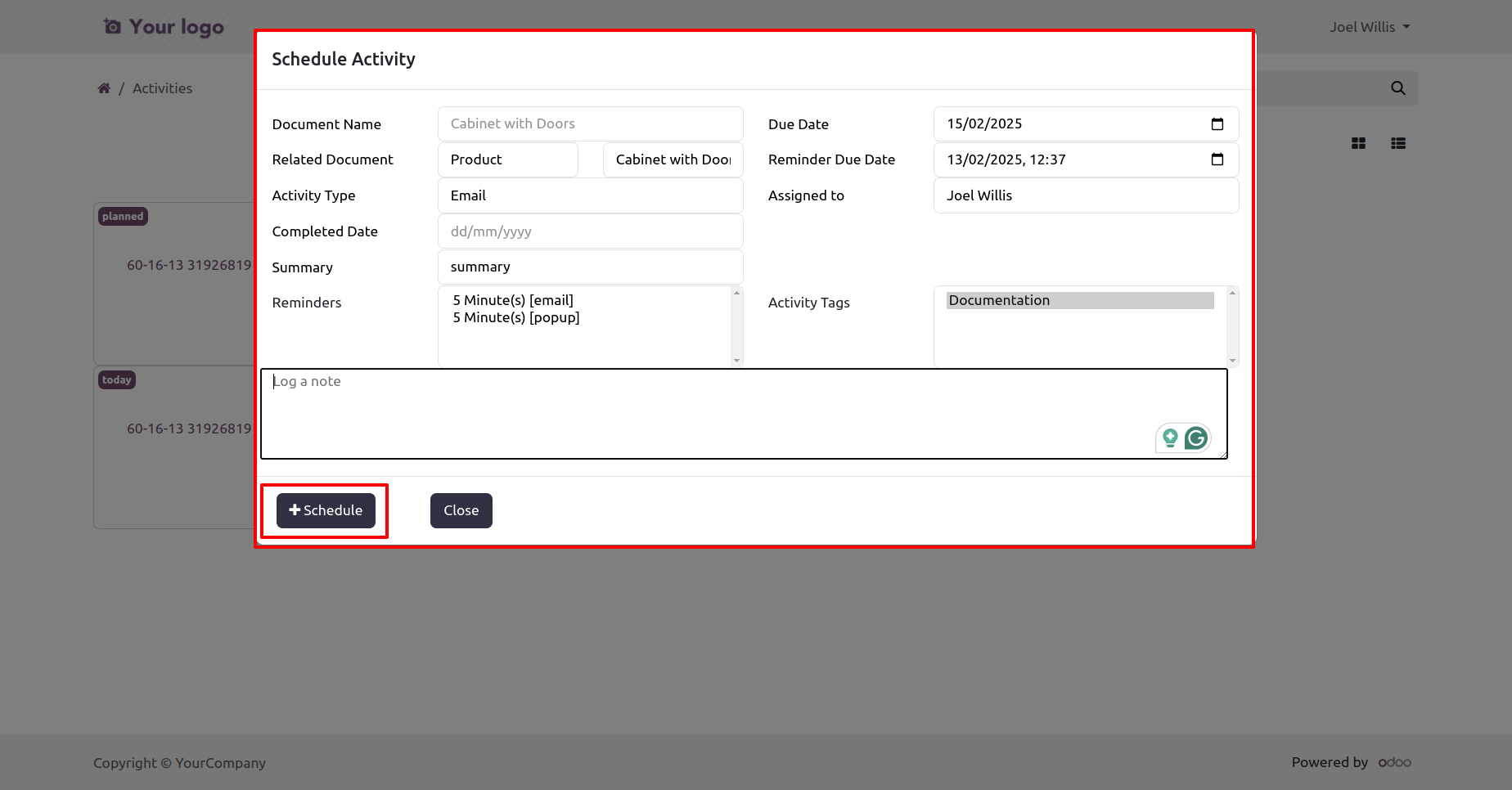Viewport: 1512px width, 790px height.
Task: Click the Grammarly icon in note field
Action: 1196,438
